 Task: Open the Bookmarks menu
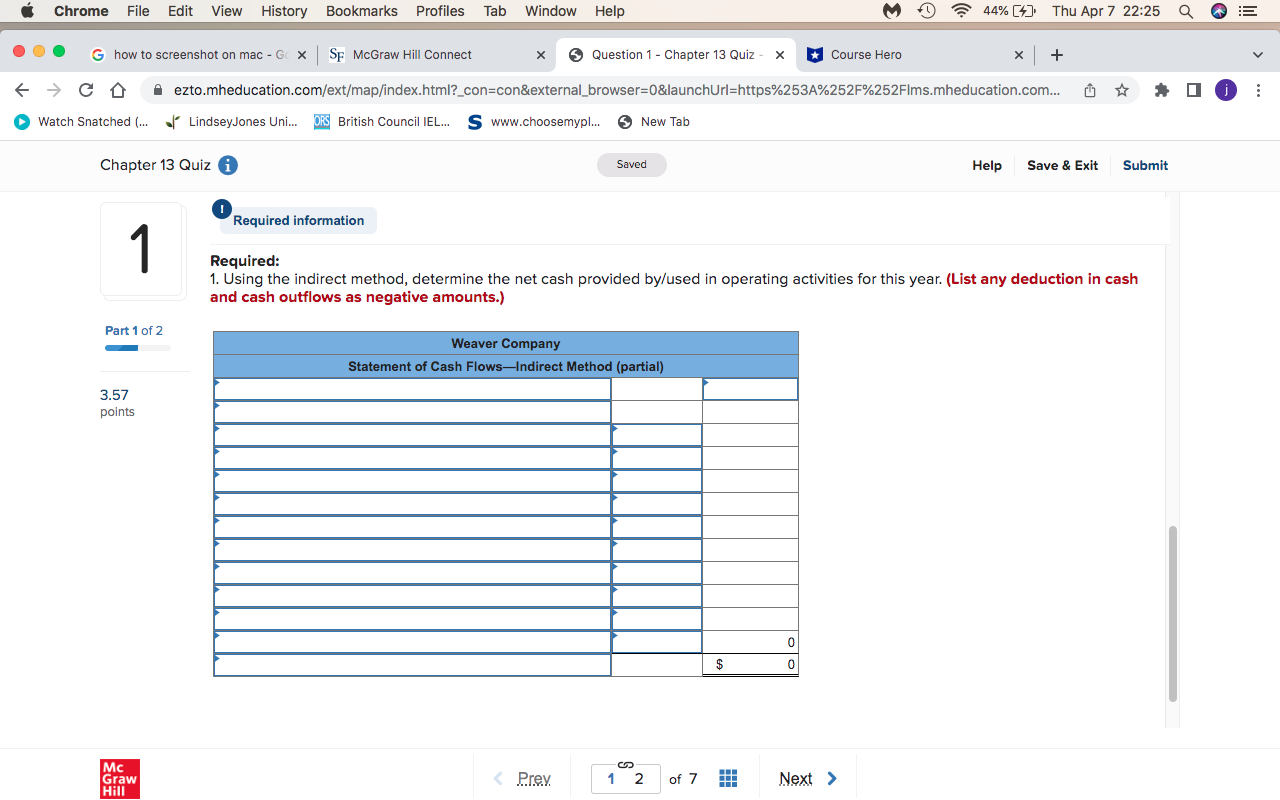pos(361,11)
